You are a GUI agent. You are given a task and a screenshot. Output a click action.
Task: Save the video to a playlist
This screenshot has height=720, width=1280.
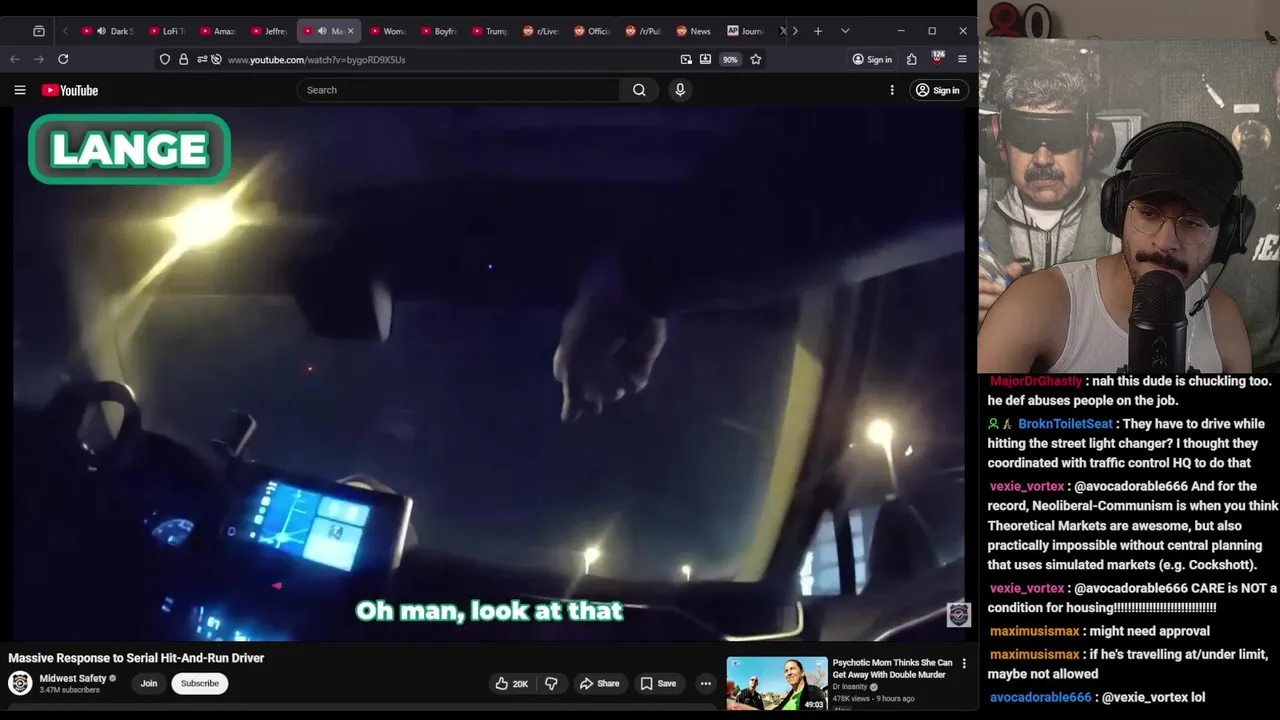[659, 684]
